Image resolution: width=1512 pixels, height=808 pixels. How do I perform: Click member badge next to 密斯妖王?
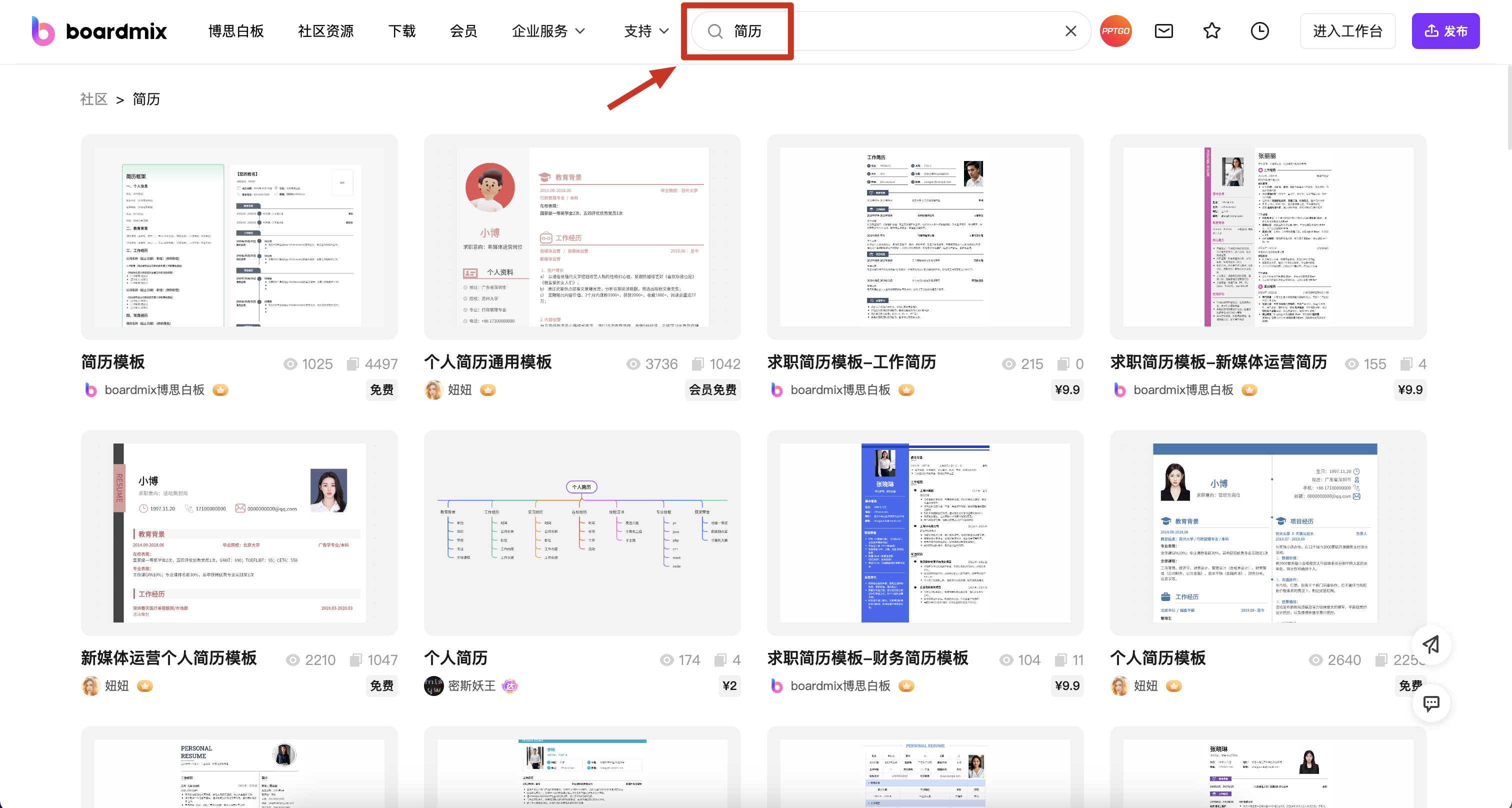click(x=509, y=685)
